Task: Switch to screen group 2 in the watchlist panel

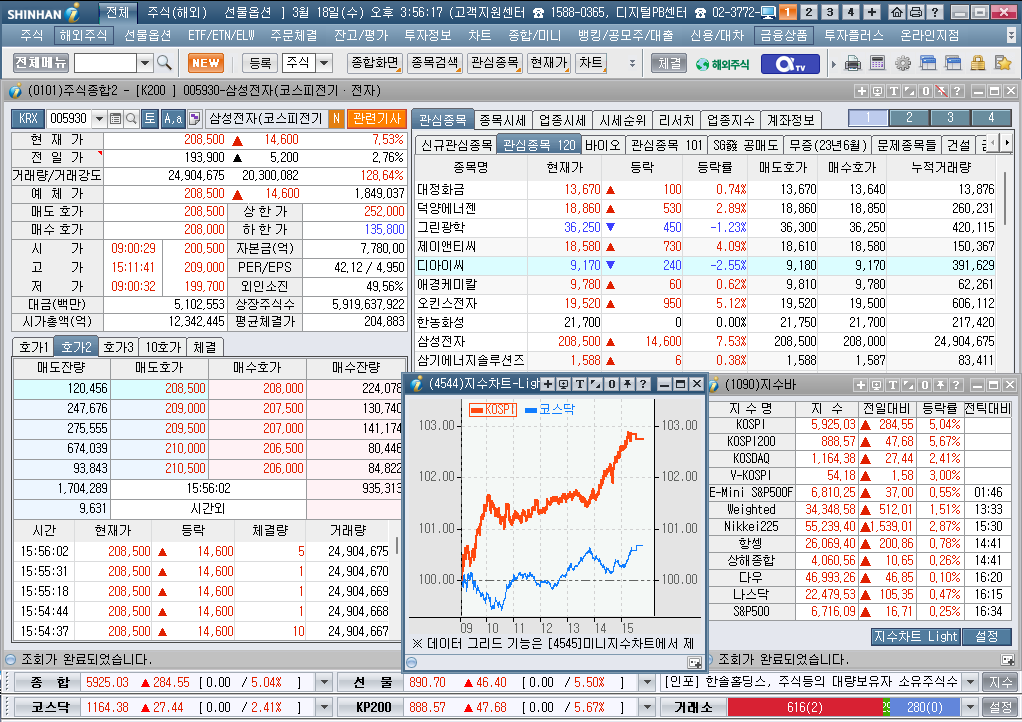Action: [x=909, y=118]
